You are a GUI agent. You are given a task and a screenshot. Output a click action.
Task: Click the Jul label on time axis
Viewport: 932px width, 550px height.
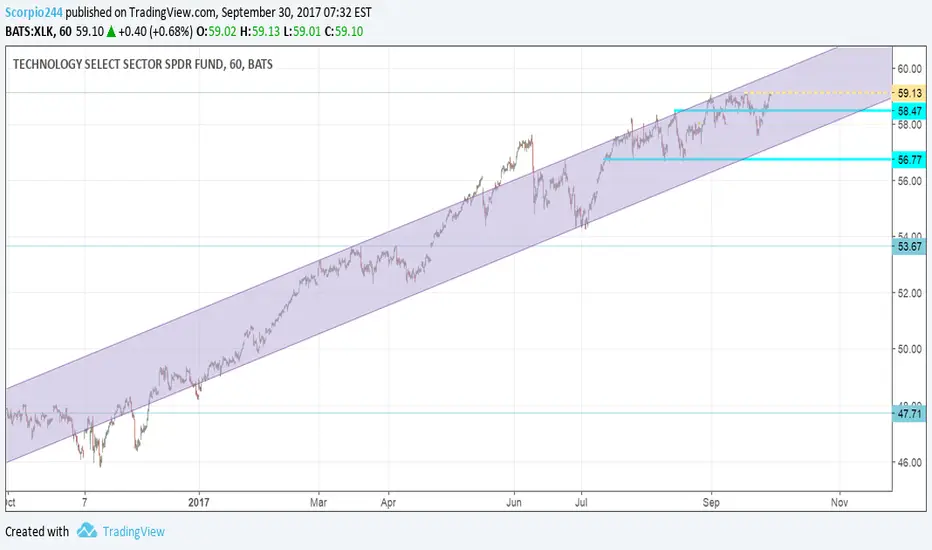(x=581, y=502)
